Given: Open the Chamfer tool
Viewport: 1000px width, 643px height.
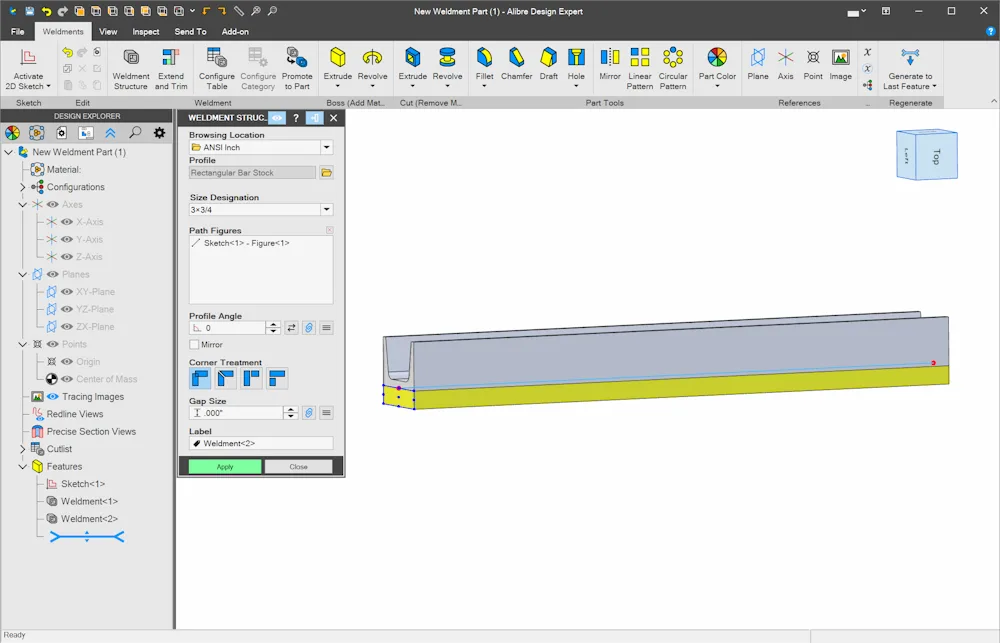Looking at the screenshot, I should [x=516, y=64].
